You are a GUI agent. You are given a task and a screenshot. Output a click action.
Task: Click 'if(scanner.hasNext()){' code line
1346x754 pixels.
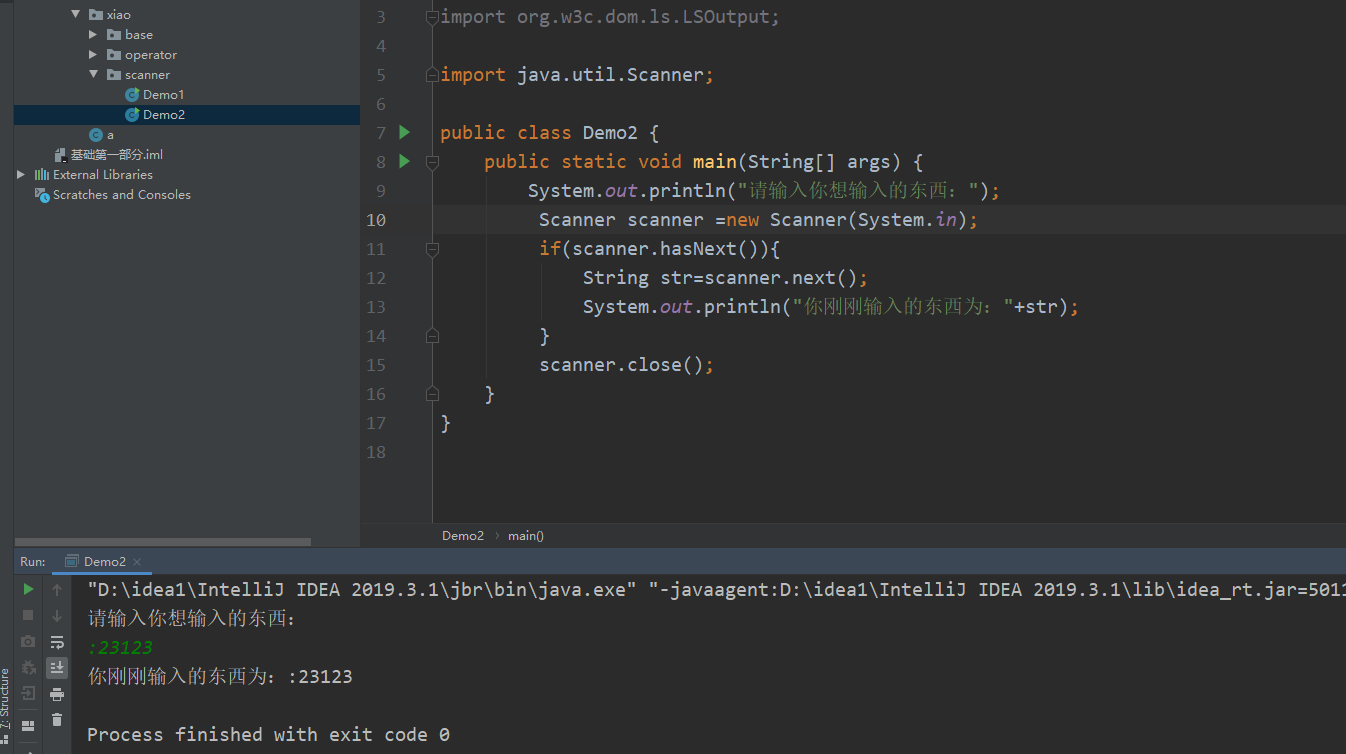(659, 249)
